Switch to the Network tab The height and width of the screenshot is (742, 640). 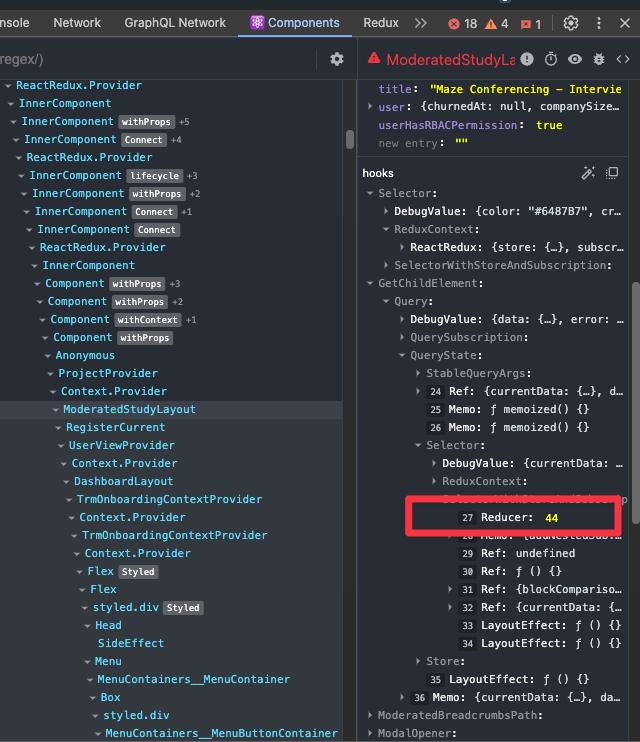pyautogui.click(x=77, y=23)
